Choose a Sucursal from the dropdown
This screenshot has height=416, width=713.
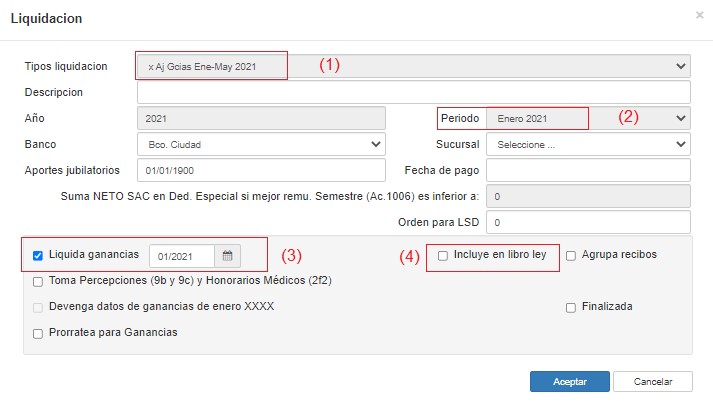(588, 144)
